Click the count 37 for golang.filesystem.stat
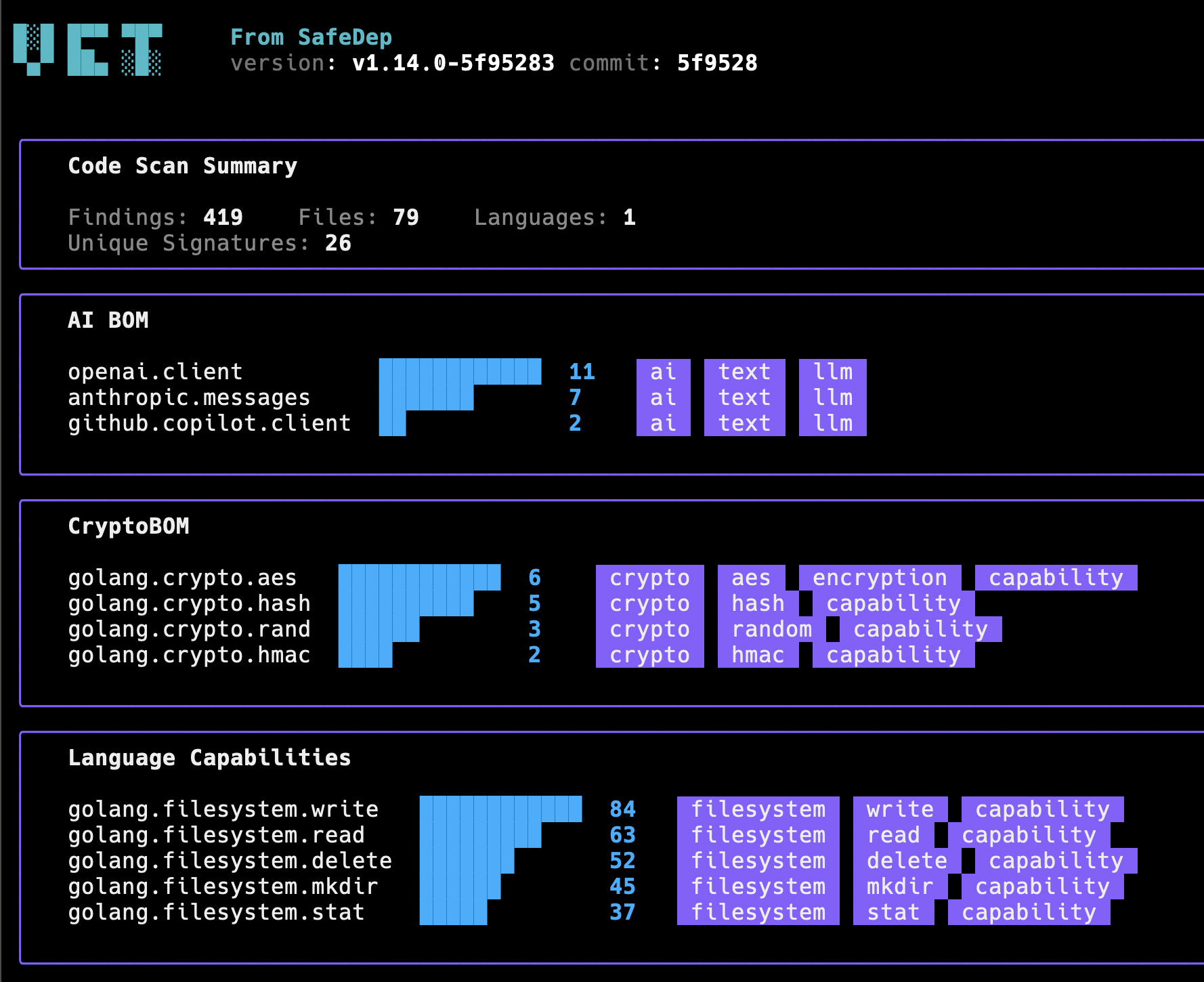 click(x=622, y=912)
